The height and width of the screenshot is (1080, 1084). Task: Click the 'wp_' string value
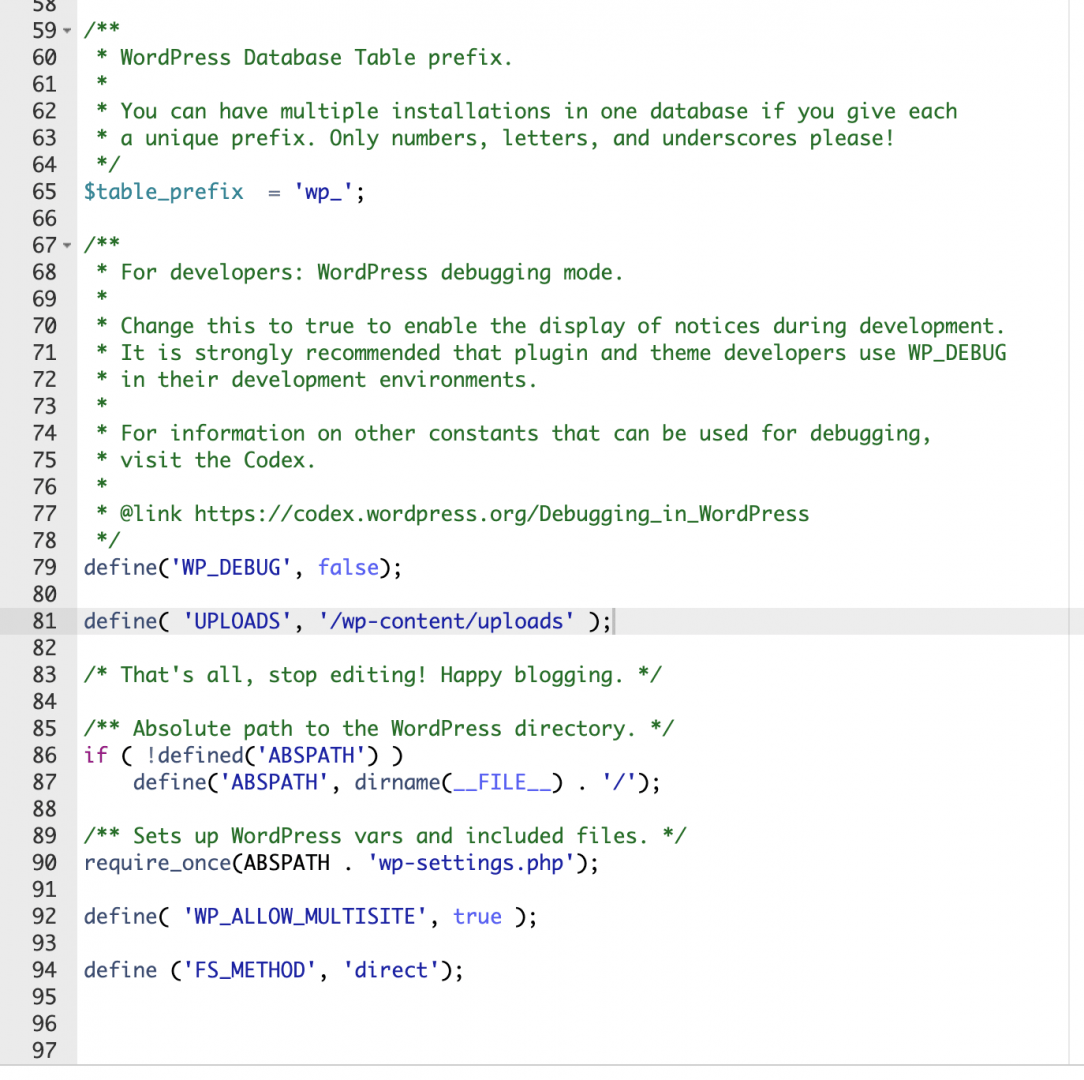coord(324,192)
